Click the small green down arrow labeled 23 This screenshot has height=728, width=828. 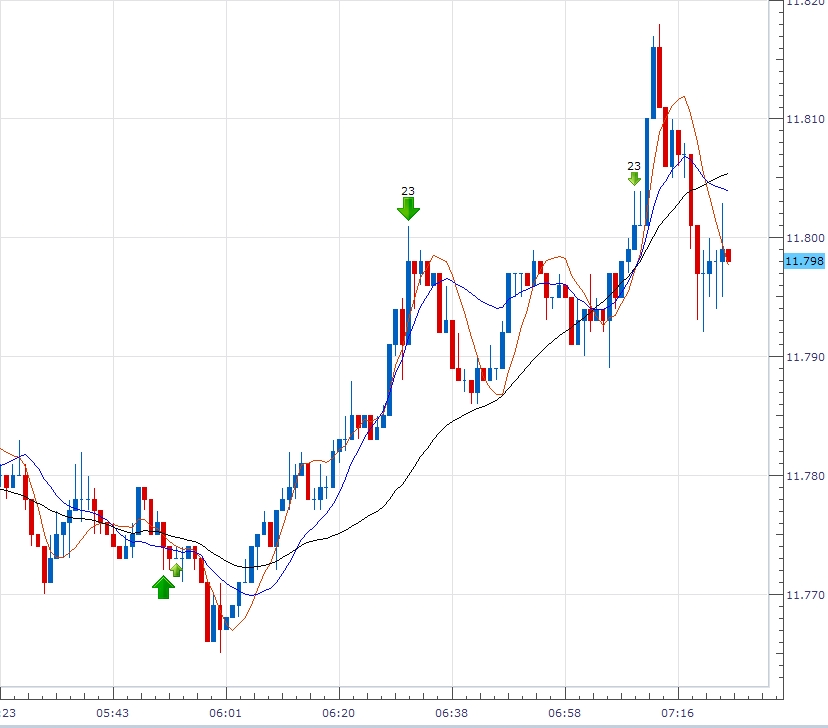click(x=634, y=178)
